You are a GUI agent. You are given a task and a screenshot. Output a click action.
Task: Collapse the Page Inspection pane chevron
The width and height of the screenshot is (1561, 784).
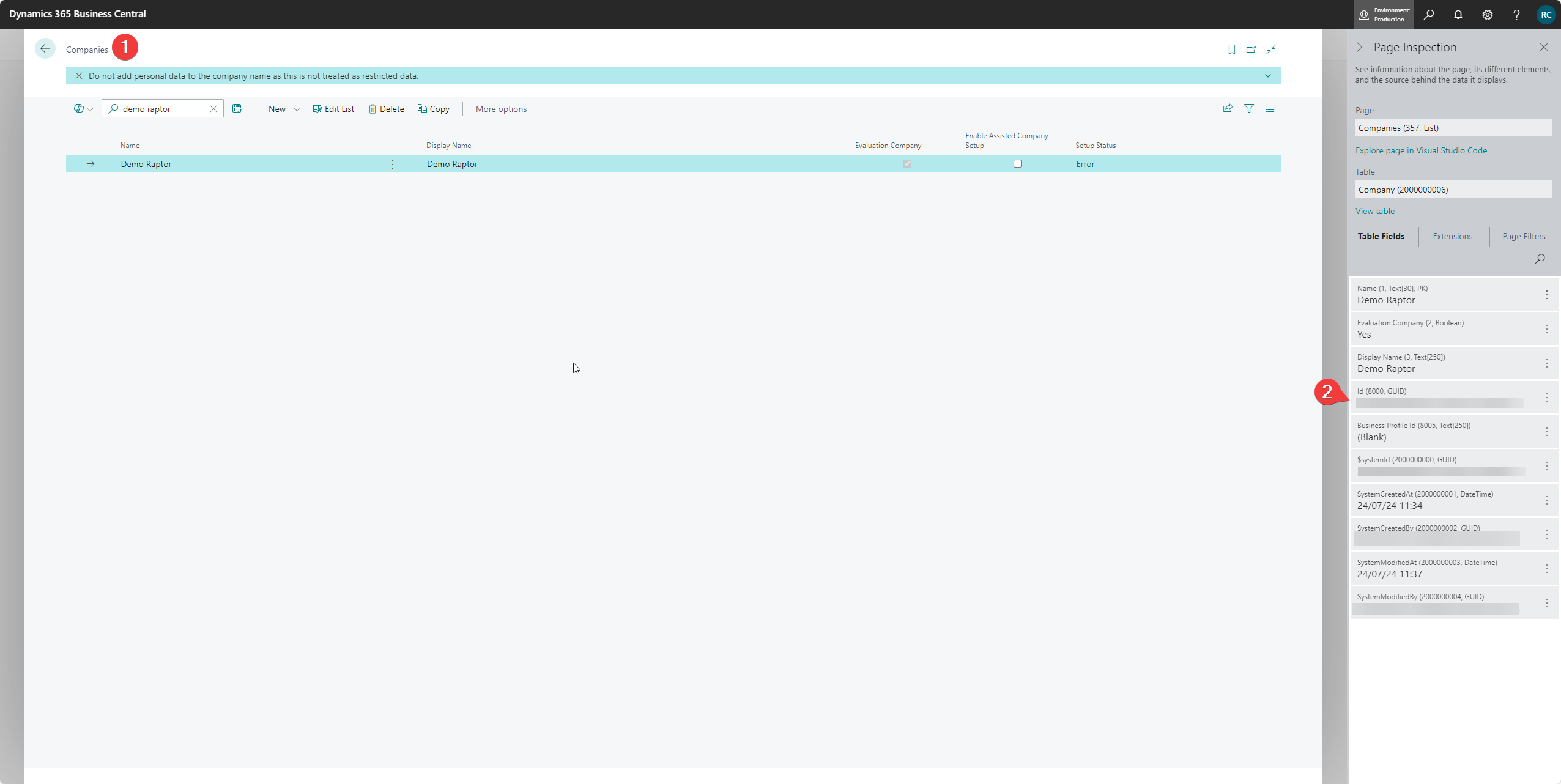coord(1359,48)
